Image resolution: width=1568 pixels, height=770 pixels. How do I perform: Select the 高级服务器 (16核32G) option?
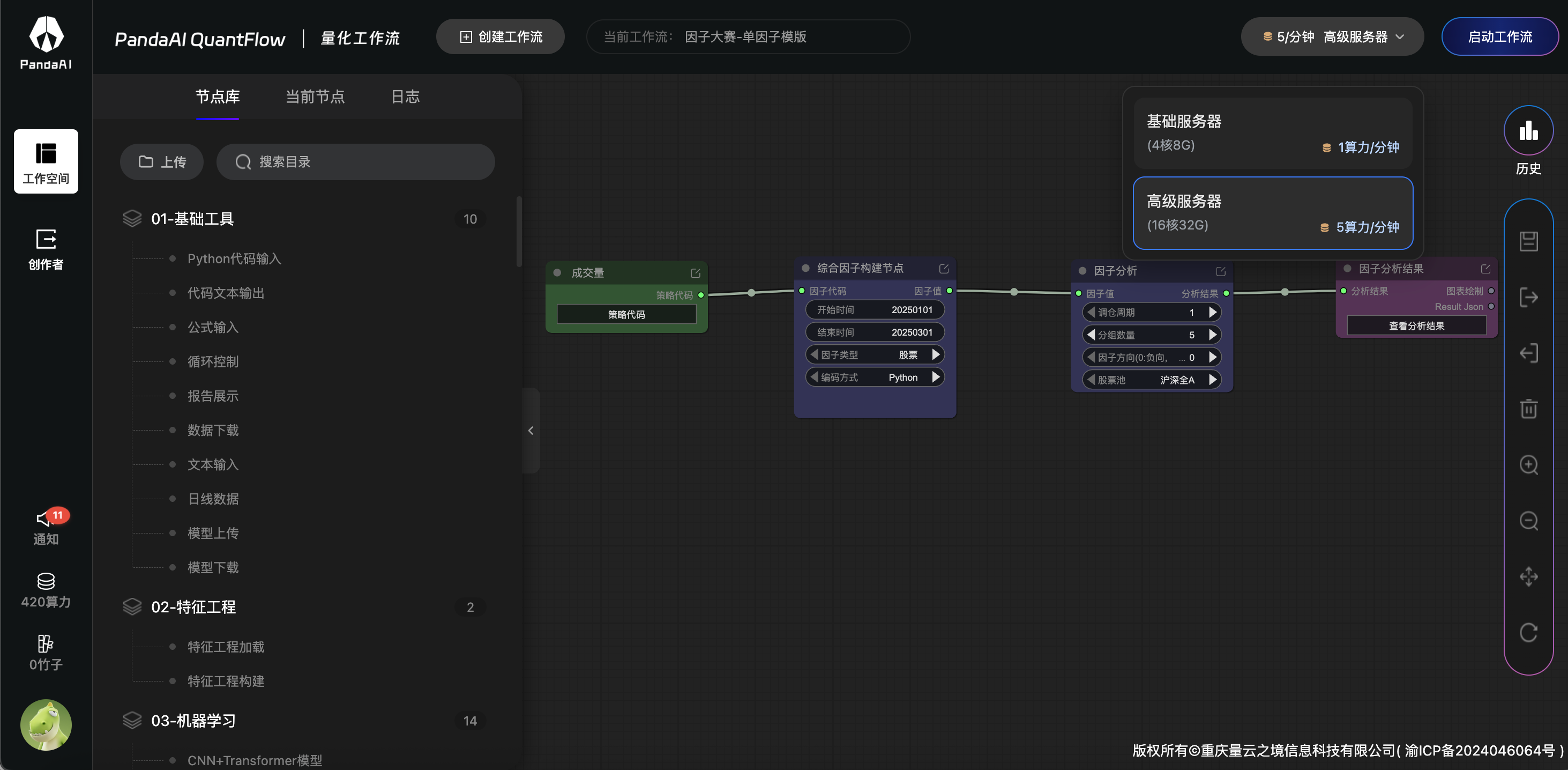click(1273, 213)
